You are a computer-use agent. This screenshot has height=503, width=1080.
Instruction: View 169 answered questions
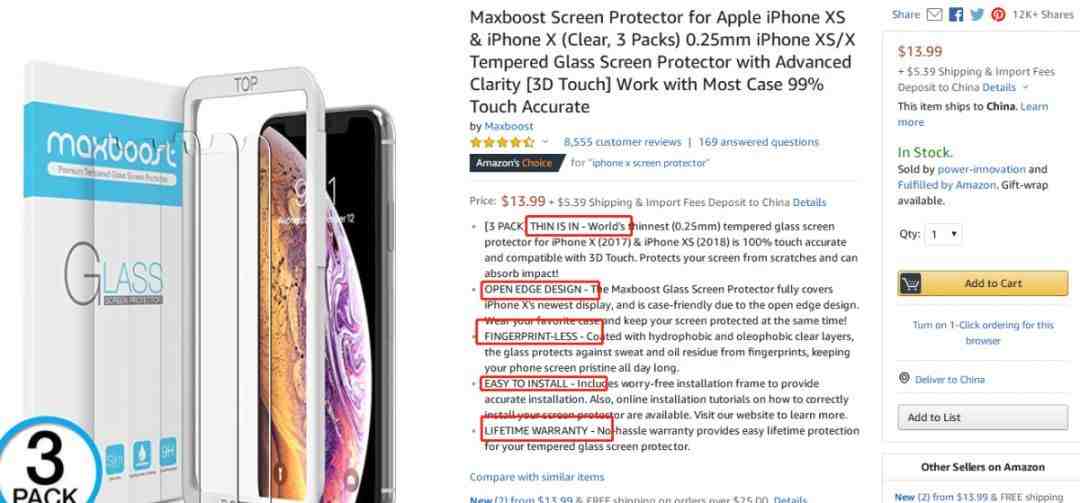(758, 143)
